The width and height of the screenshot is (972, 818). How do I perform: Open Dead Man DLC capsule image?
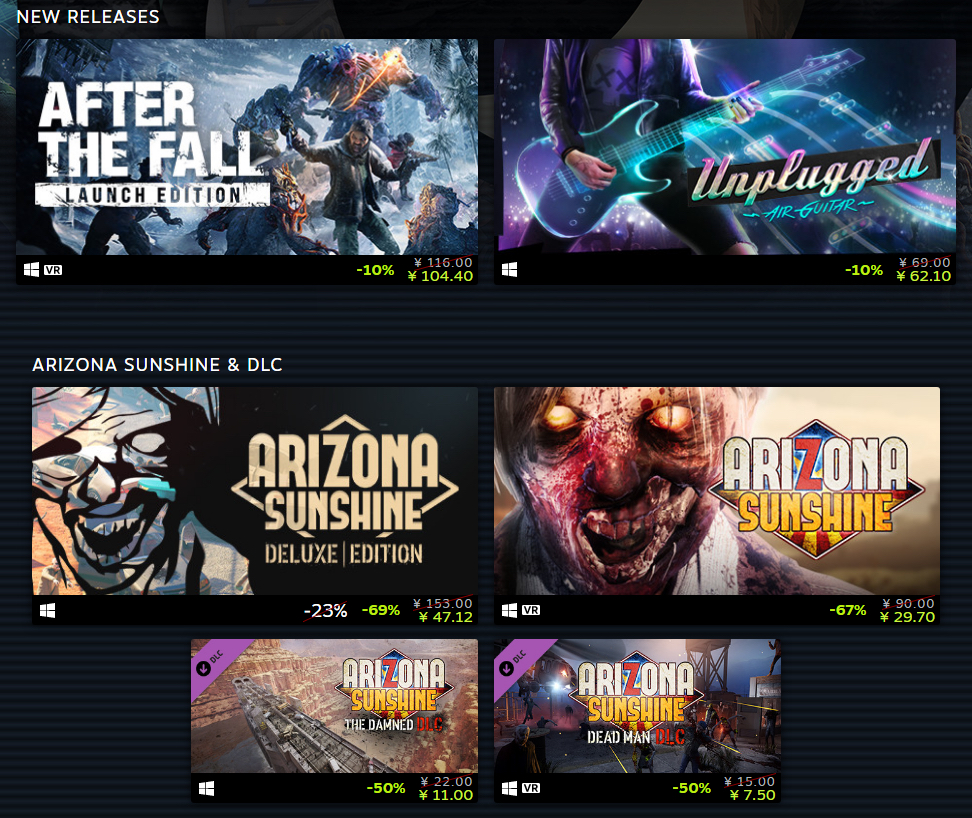click(x=637, y=706)
